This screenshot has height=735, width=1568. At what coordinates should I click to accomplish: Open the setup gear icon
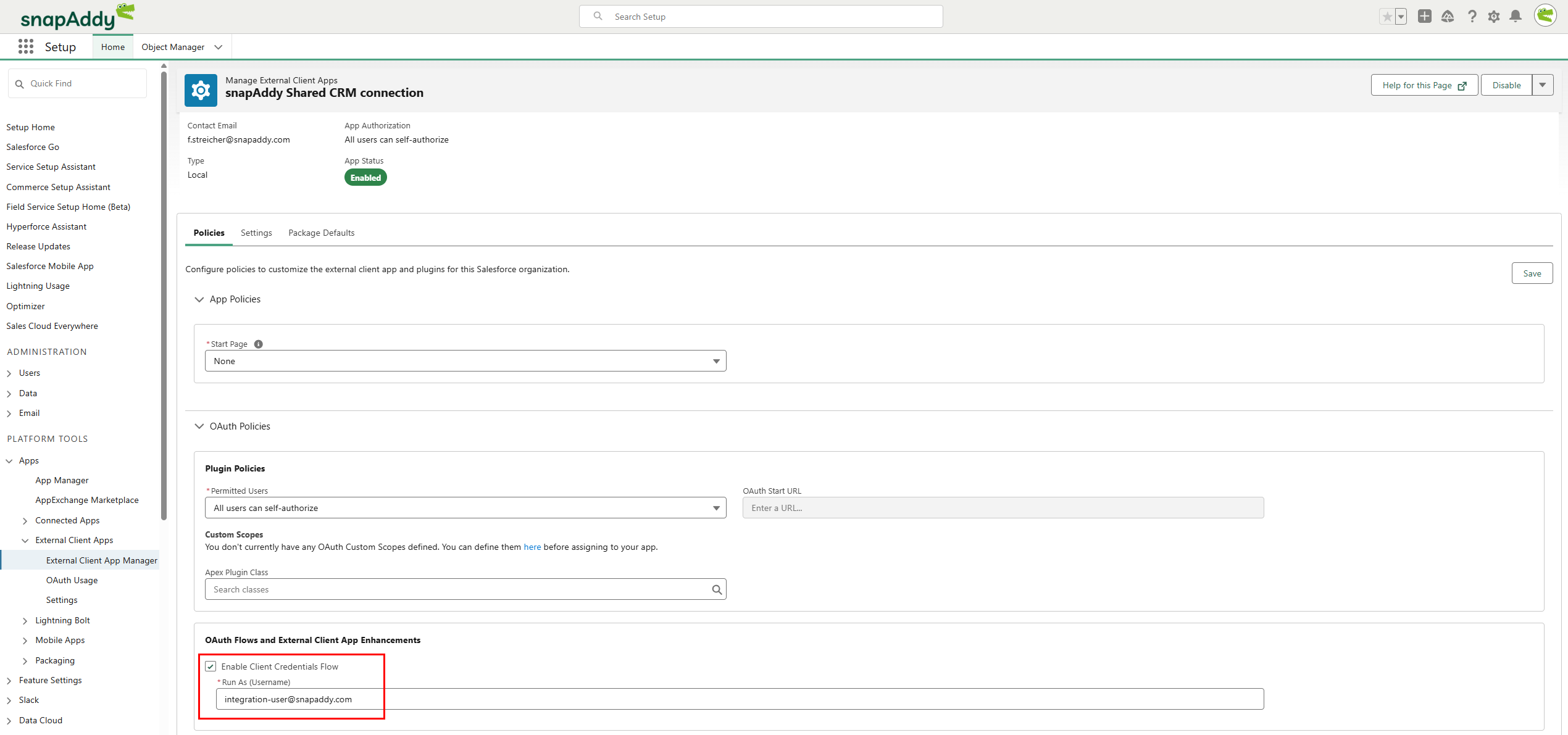1493,17
